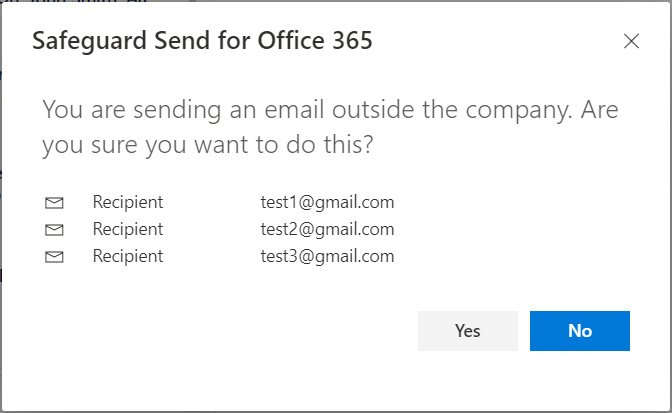Click the red marker at dialog's left edge
672x413 pixels.
click(x=2, y=273)
